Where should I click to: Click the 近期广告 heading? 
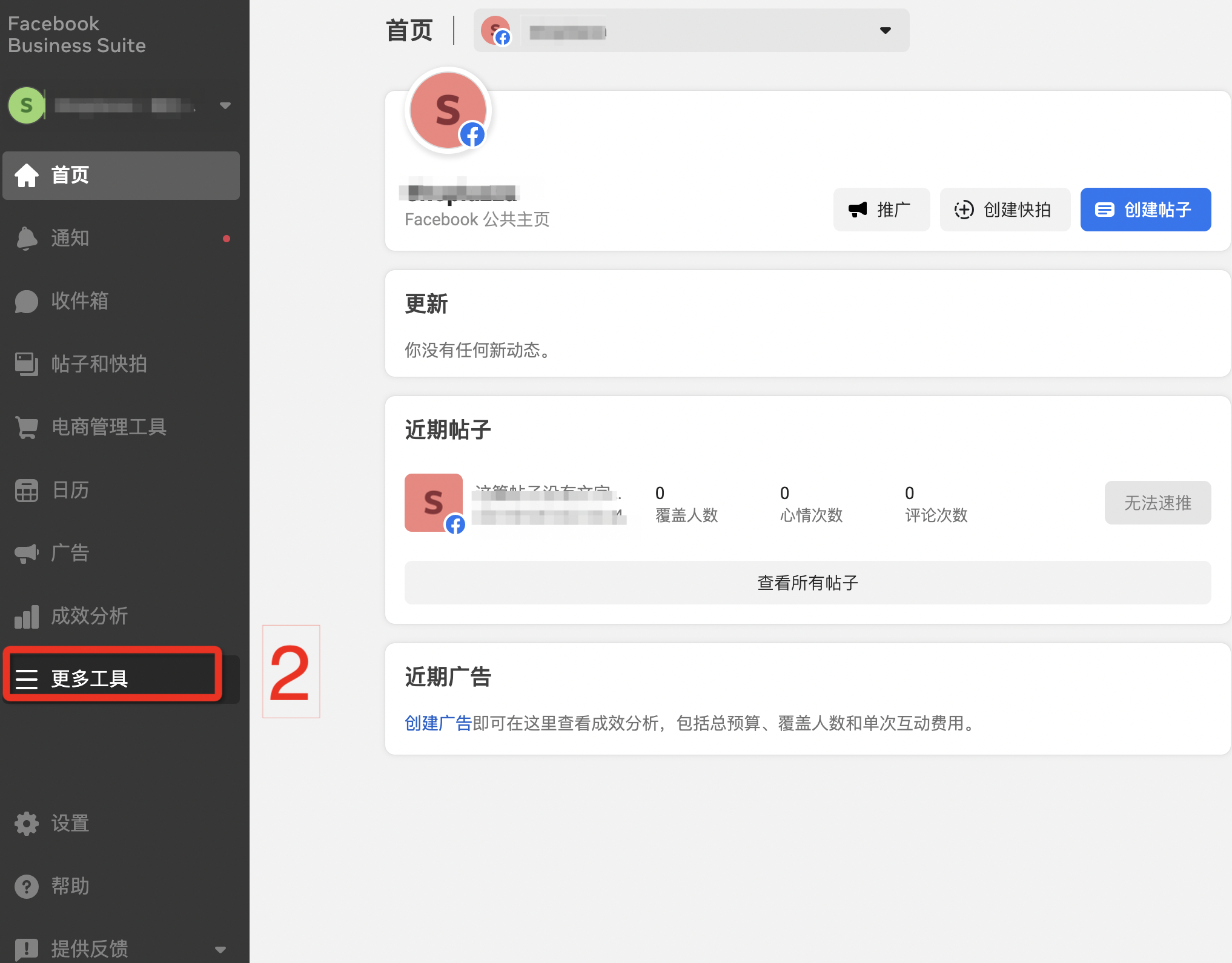pyautogui.click(x=448, y=677)
